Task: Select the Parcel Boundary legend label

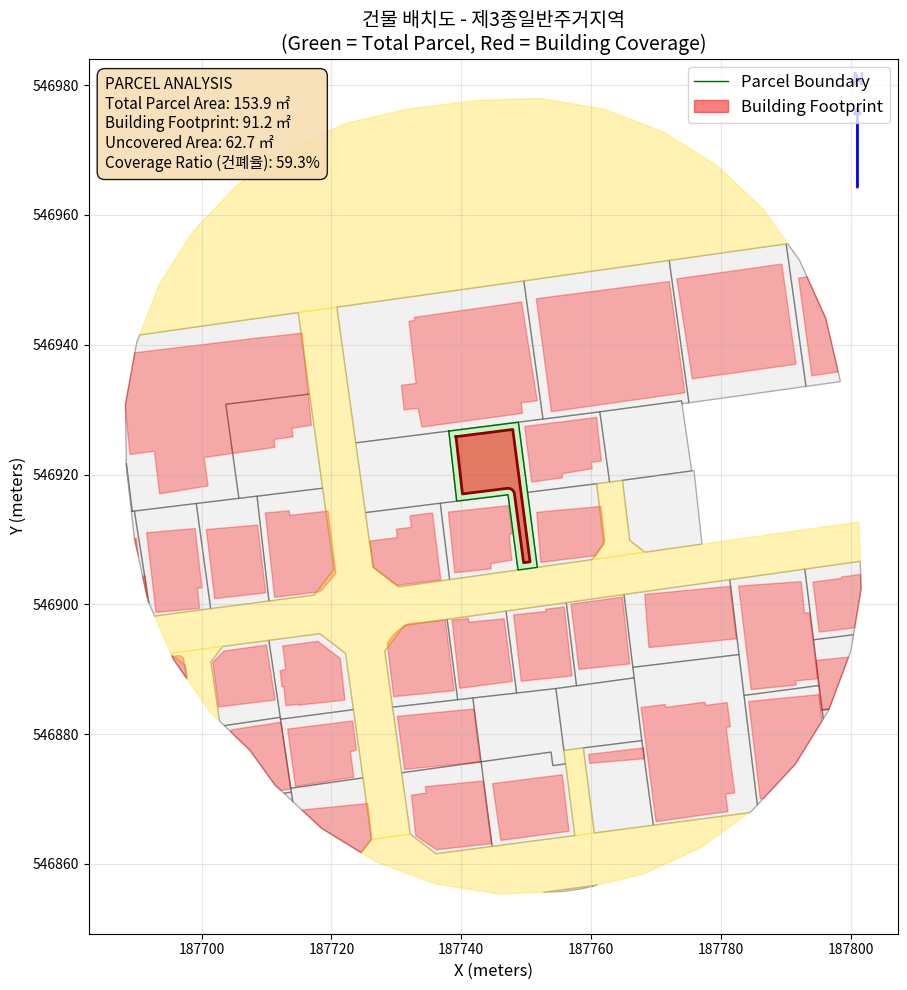Action: pos(805,82)
